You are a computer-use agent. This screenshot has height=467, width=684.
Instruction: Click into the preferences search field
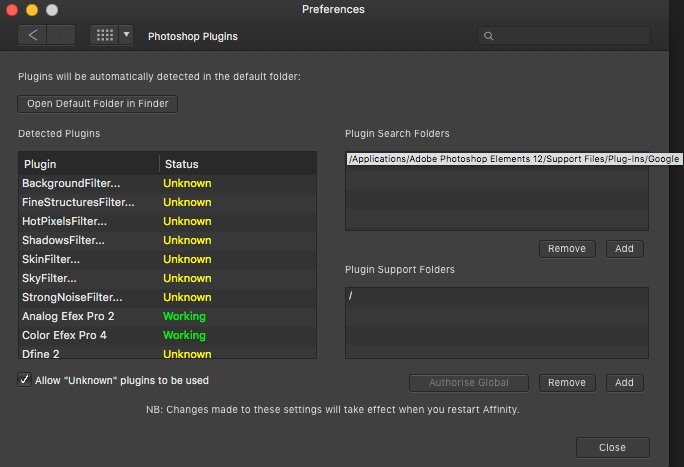coord(570,36)
